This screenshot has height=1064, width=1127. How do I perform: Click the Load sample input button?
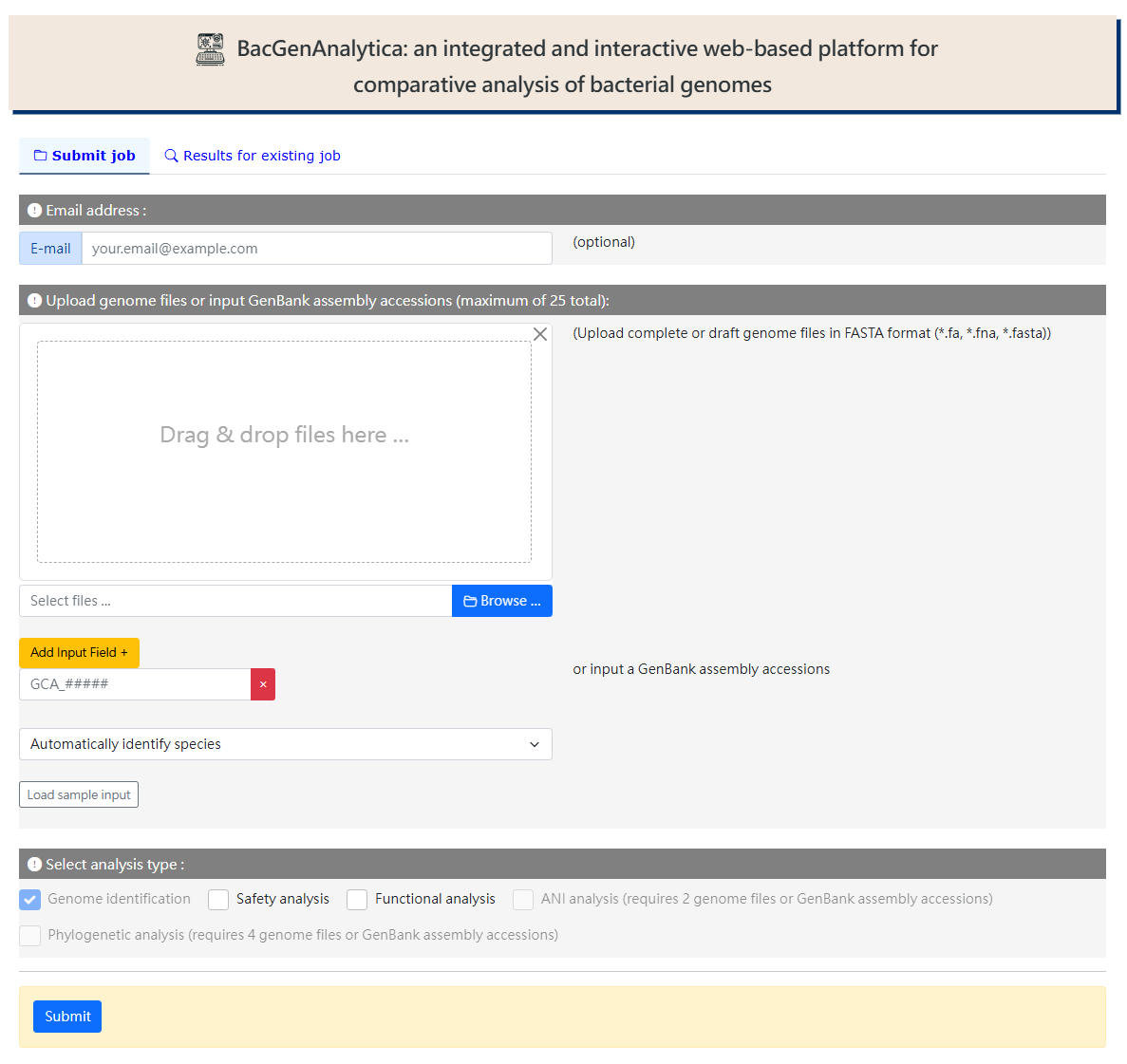[79, 794]
